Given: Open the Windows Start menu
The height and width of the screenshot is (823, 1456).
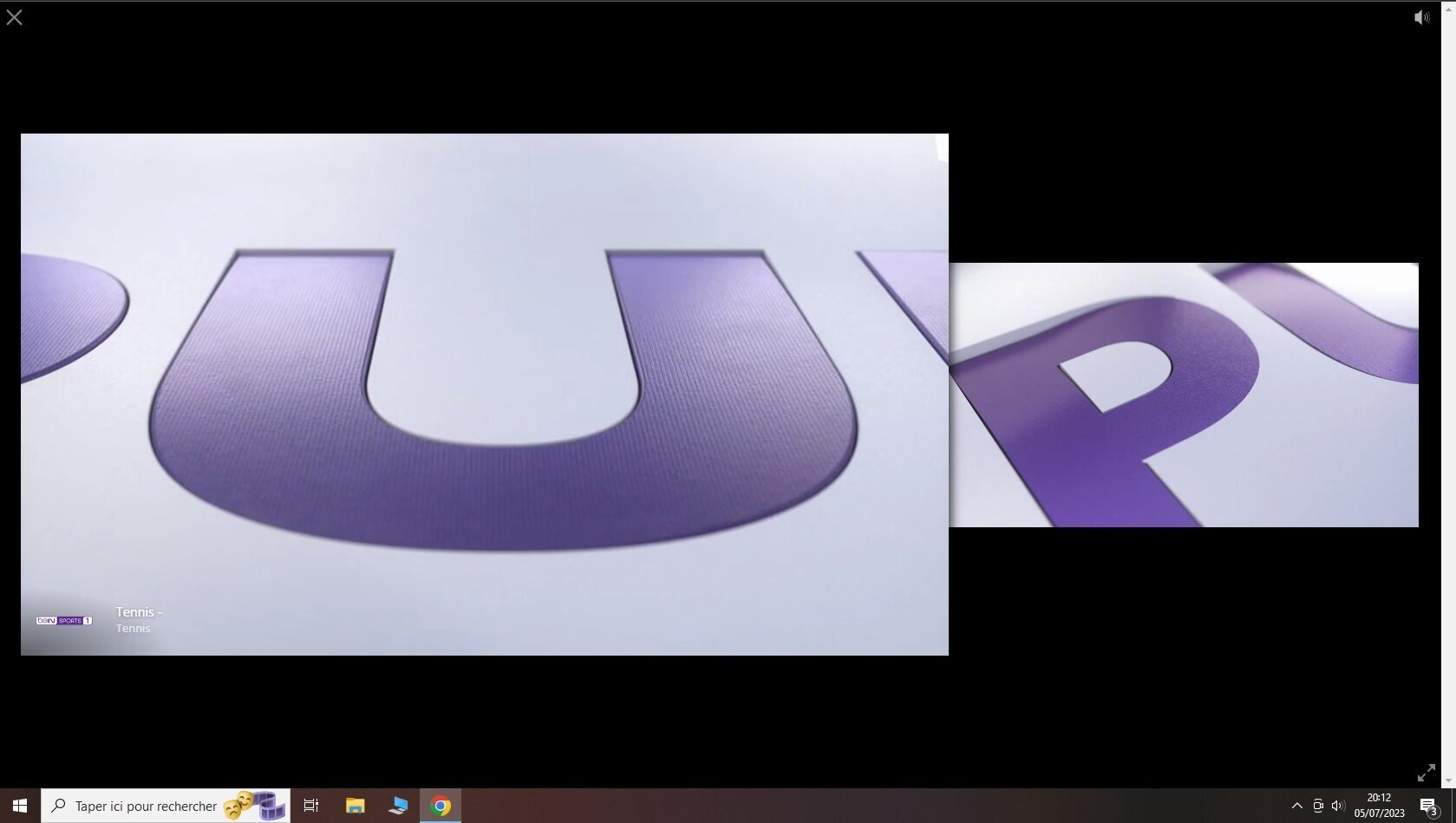Looking at the screenshot, I should 20,806.
